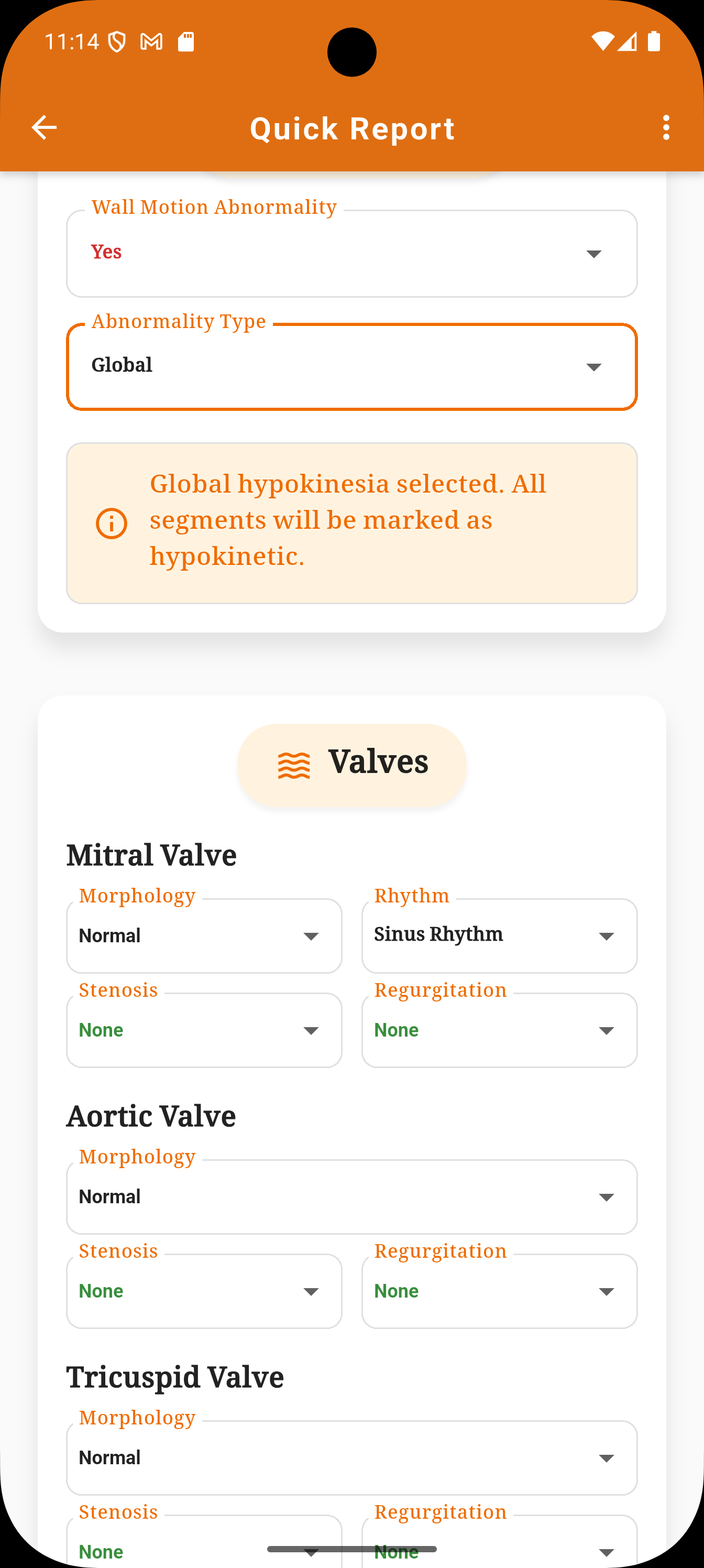Expand the Tricuspid Valve Morphology dropdown

pos(351,1458)
